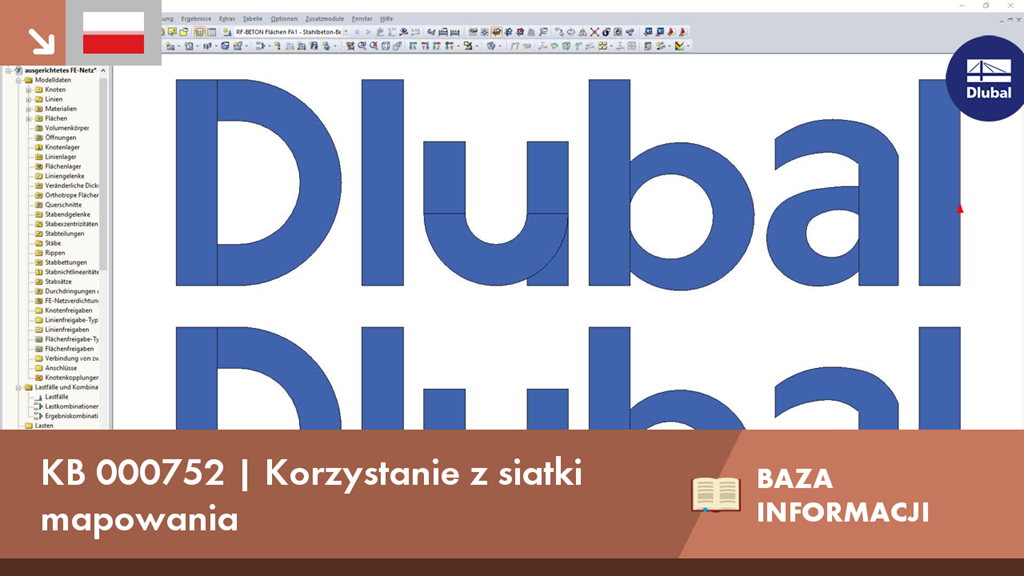Open the RF-BETON Flächen module combo box

(293, 32)
